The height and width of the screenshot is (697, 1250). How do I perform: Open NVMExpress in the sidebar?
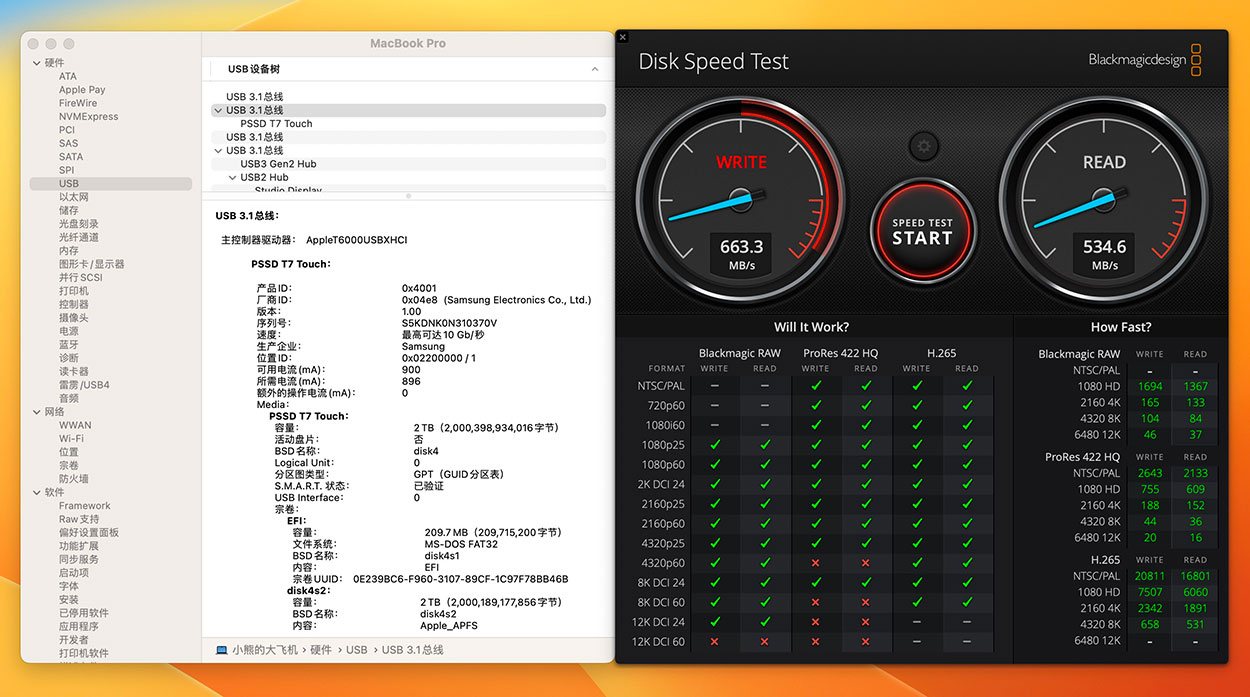tap(88, 117)
